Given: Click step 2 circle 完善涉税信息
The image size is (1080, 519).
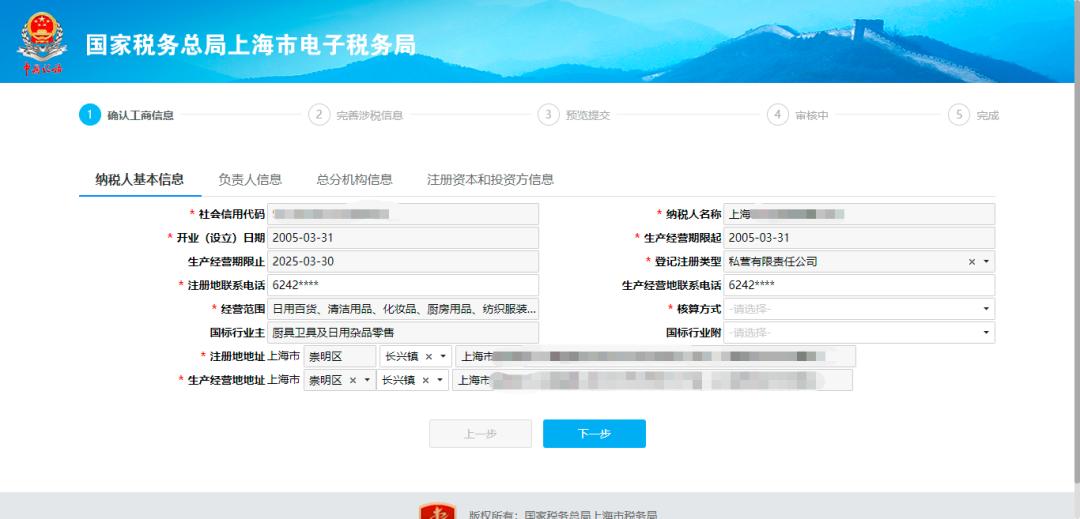Looking at the screenshot, I should [x=319, y=115].
